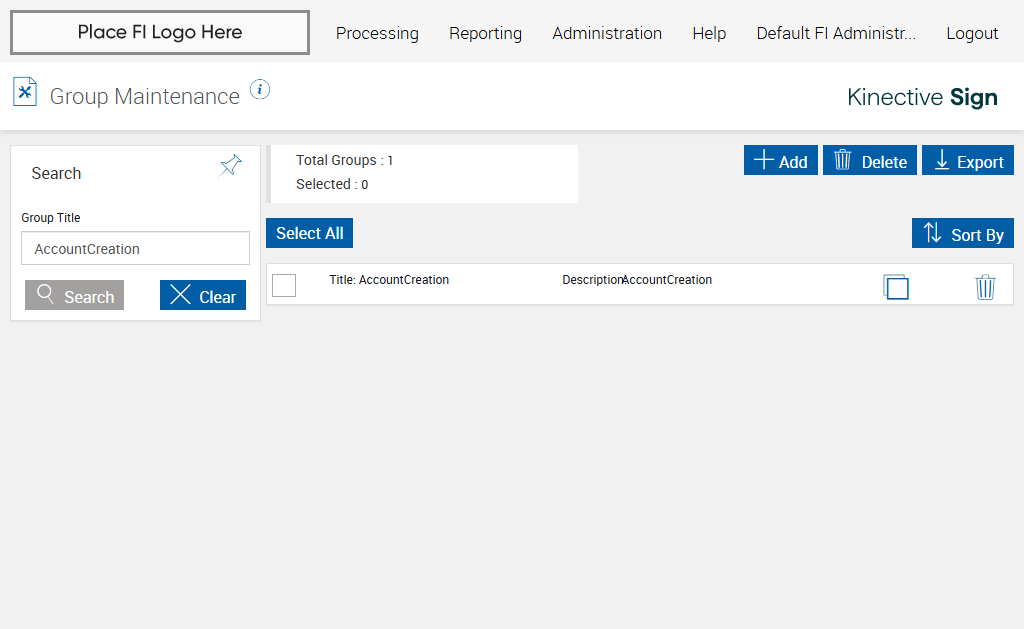Click the trash icon in AccountCreation row

click(x=985, y=287)
